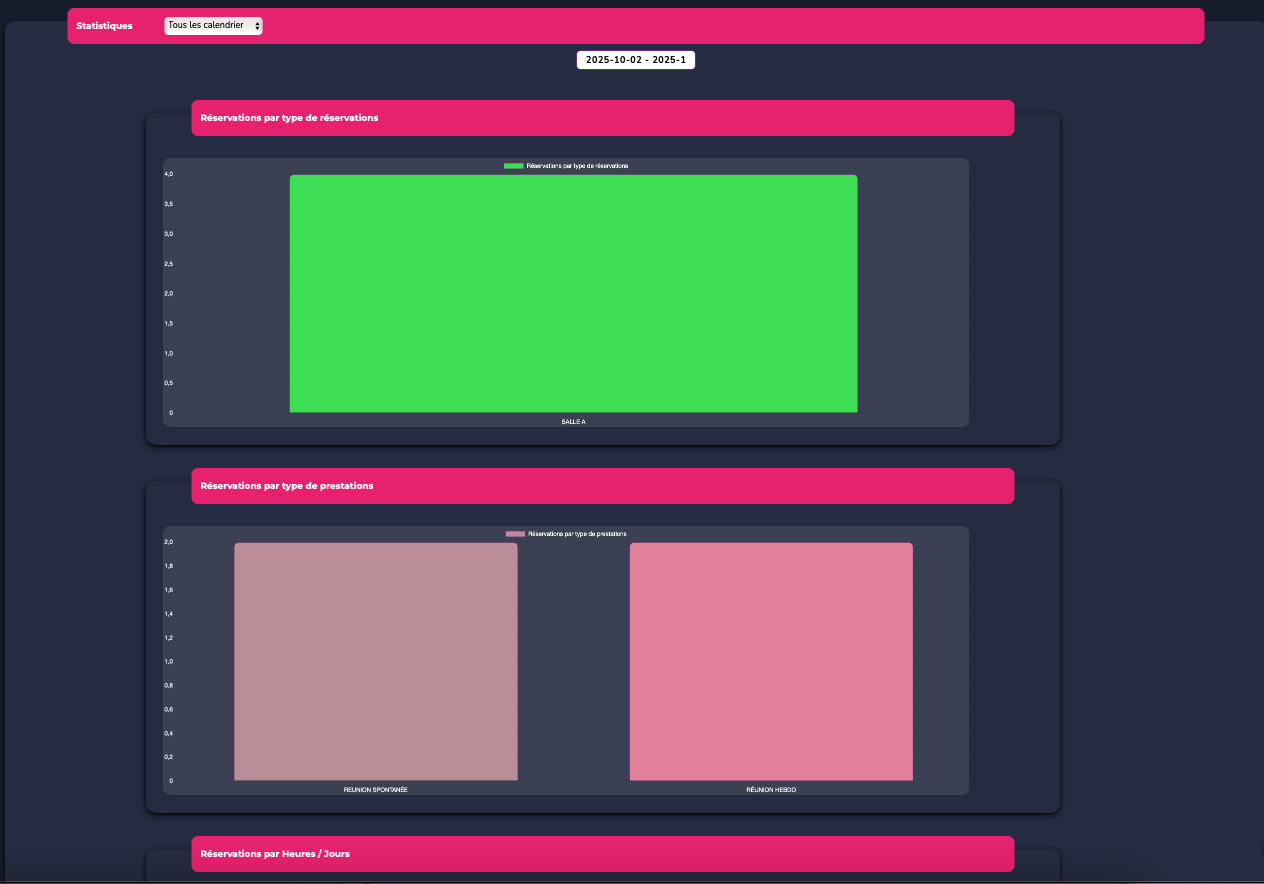Screen dimensions: 1264x884
Task: Select the RÉUNION HEBDO pink bar
Action: pos(771,661)
